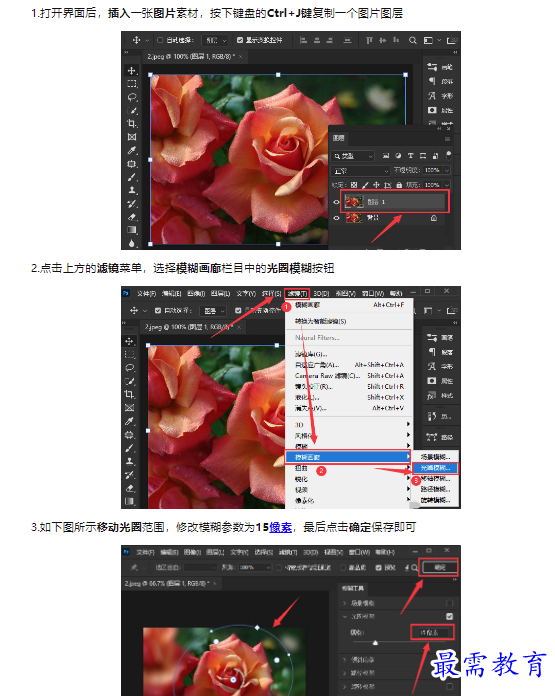Enable the field blur checkbox in blur tools panel
Viewport: 555px width, 696px height.
(x=449, y=603)
